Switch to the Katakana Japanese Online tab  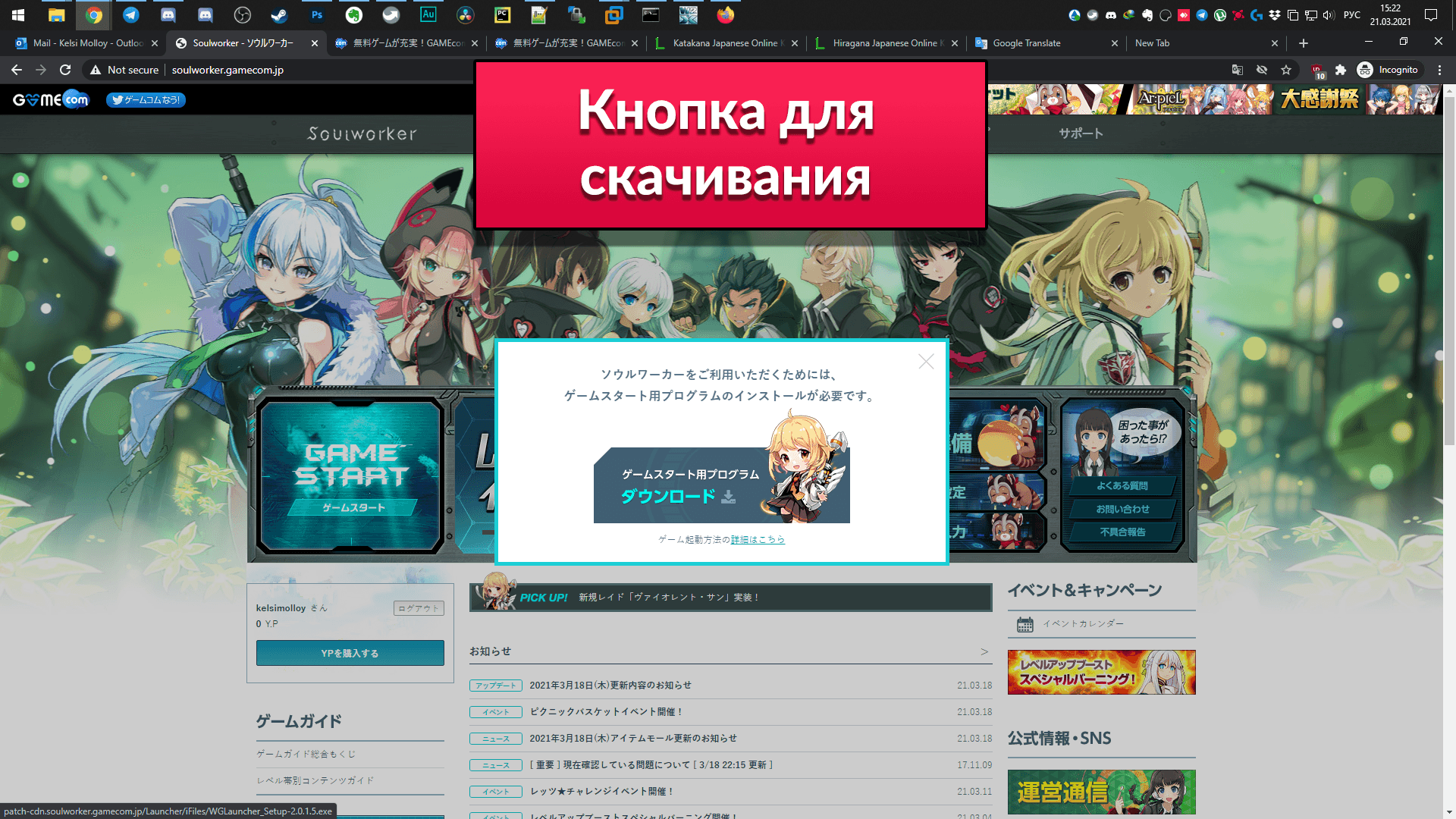coord(728,43)
